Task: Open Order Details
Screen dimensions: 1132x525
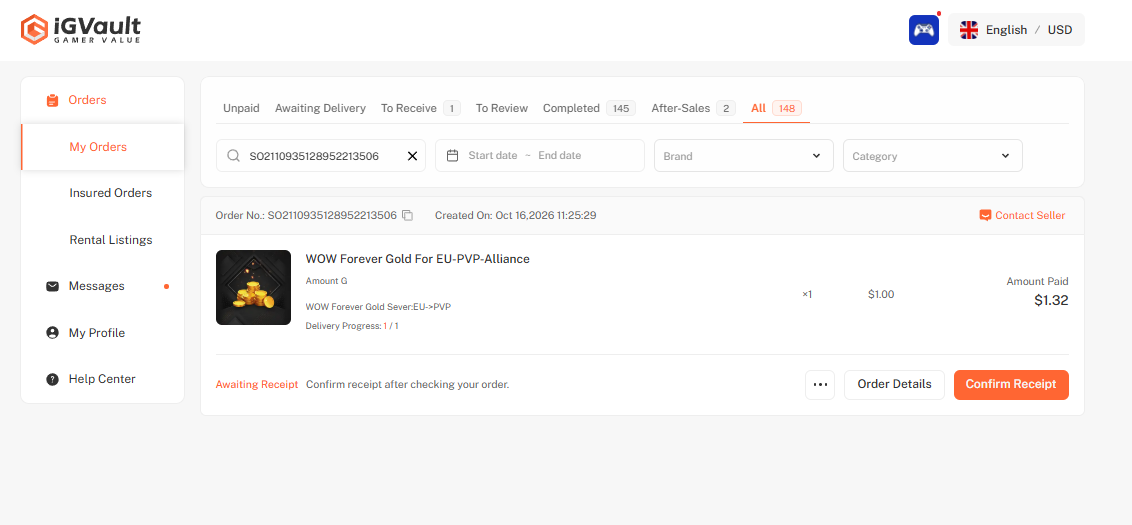Action: click(894, 384)
